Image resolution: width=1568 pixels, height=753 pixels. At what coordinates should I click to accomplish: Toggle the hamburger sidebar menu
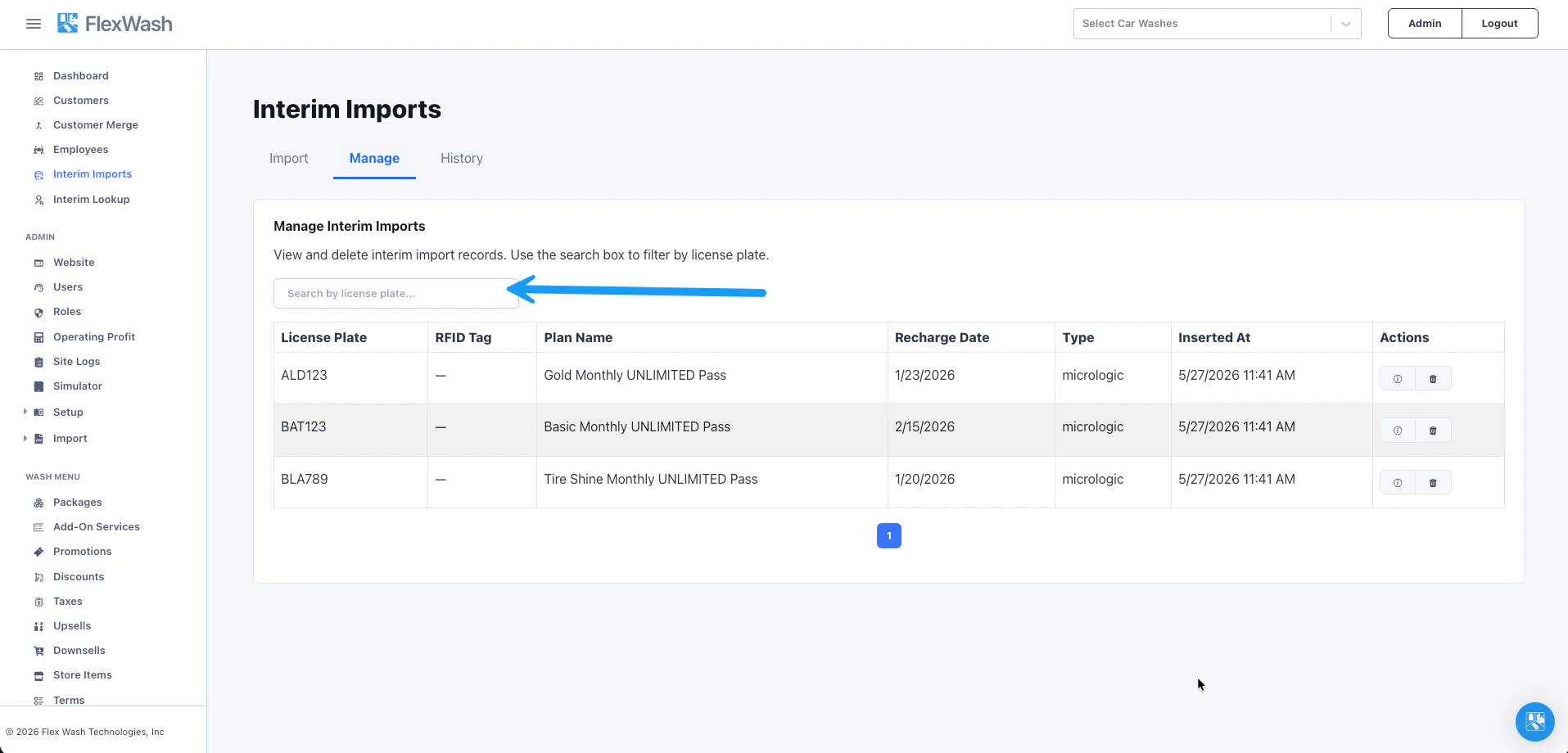point(34,24)
